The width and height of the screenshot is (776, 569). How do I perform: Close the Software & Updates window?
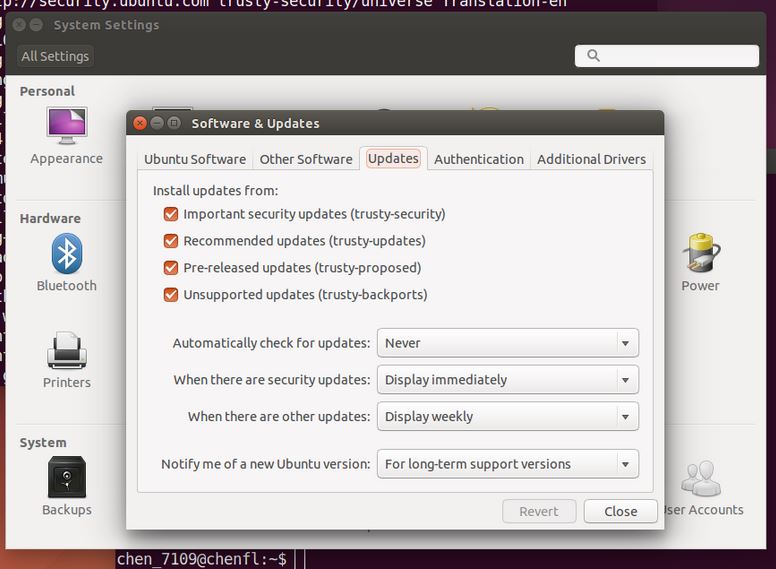pos(140,123)
